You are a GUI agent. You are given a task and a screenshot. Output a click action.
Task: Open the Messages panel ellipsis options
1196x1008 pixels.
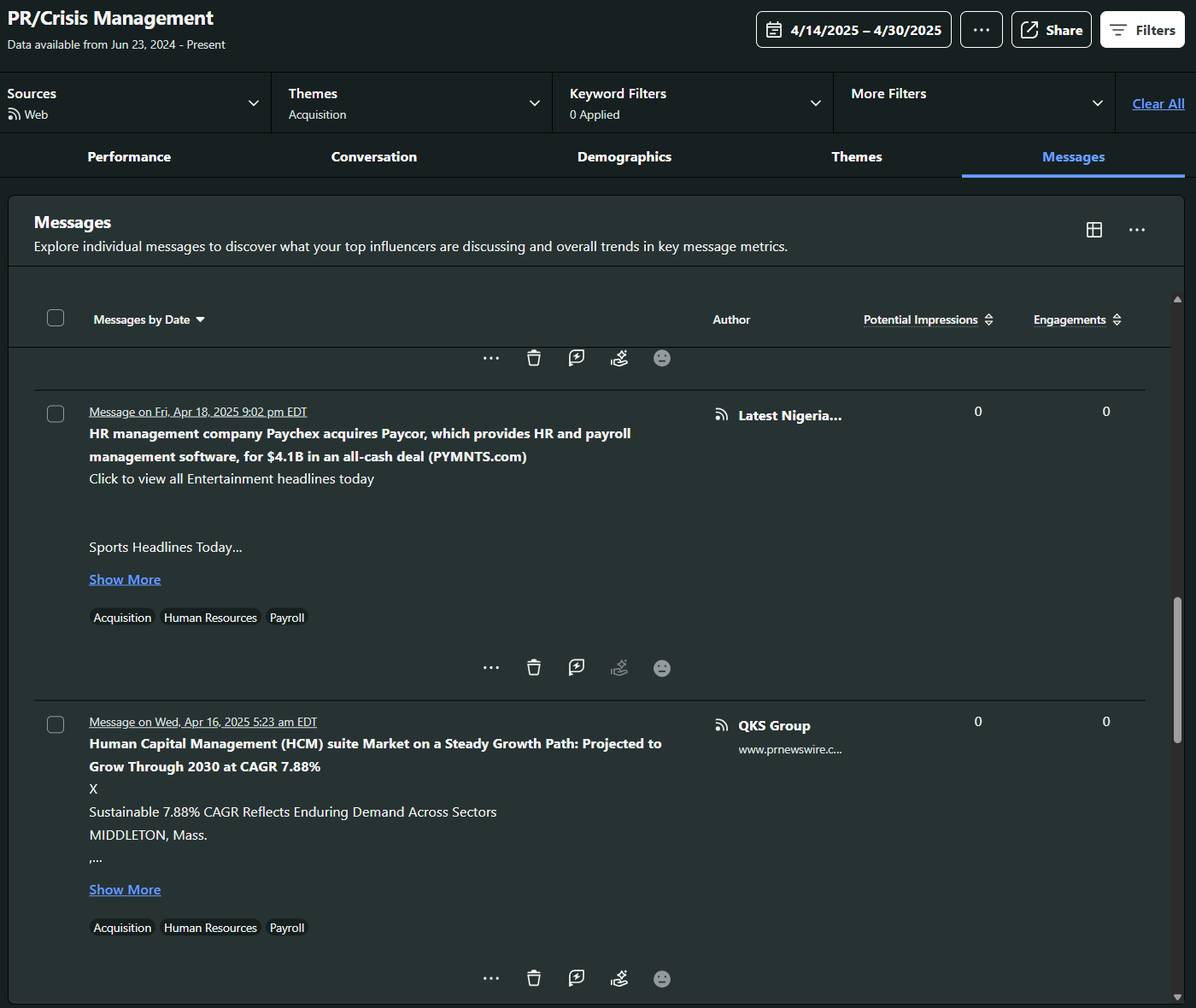tap(1136, 230)
